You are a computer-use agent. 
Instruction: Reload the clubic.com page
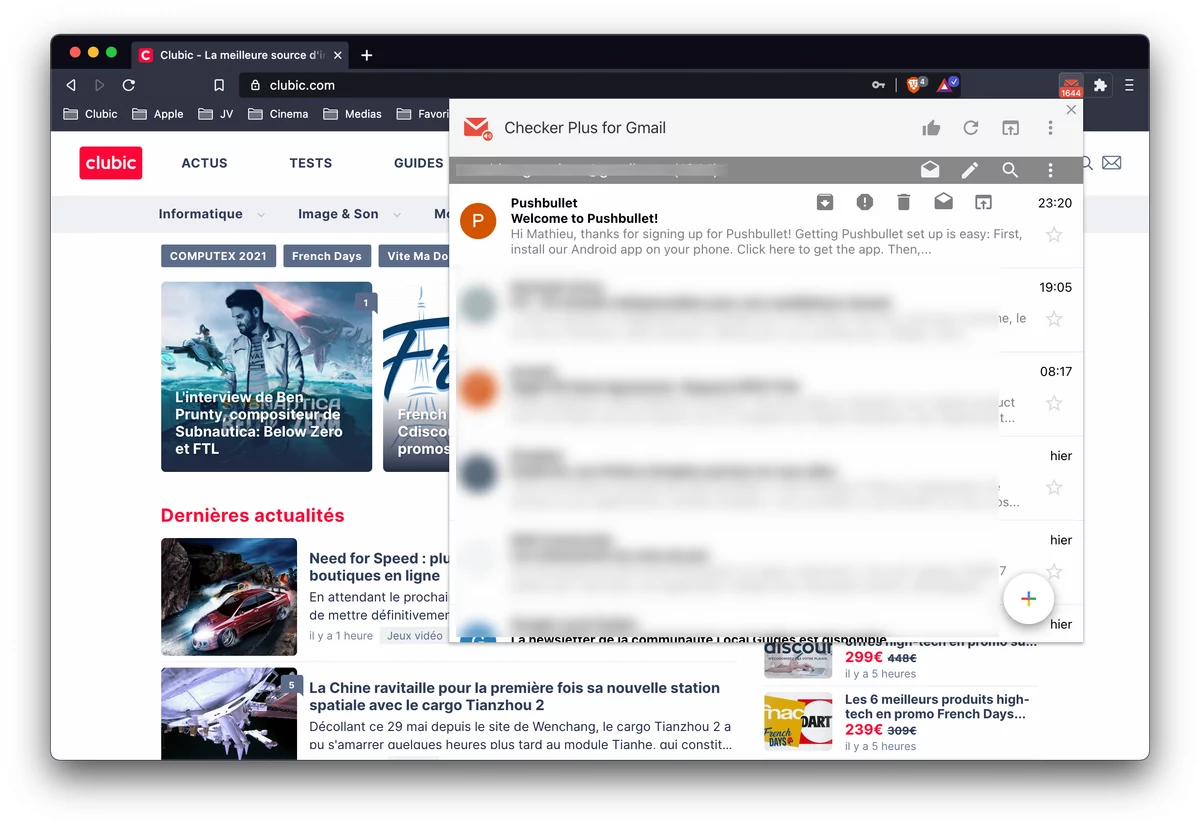129,85
